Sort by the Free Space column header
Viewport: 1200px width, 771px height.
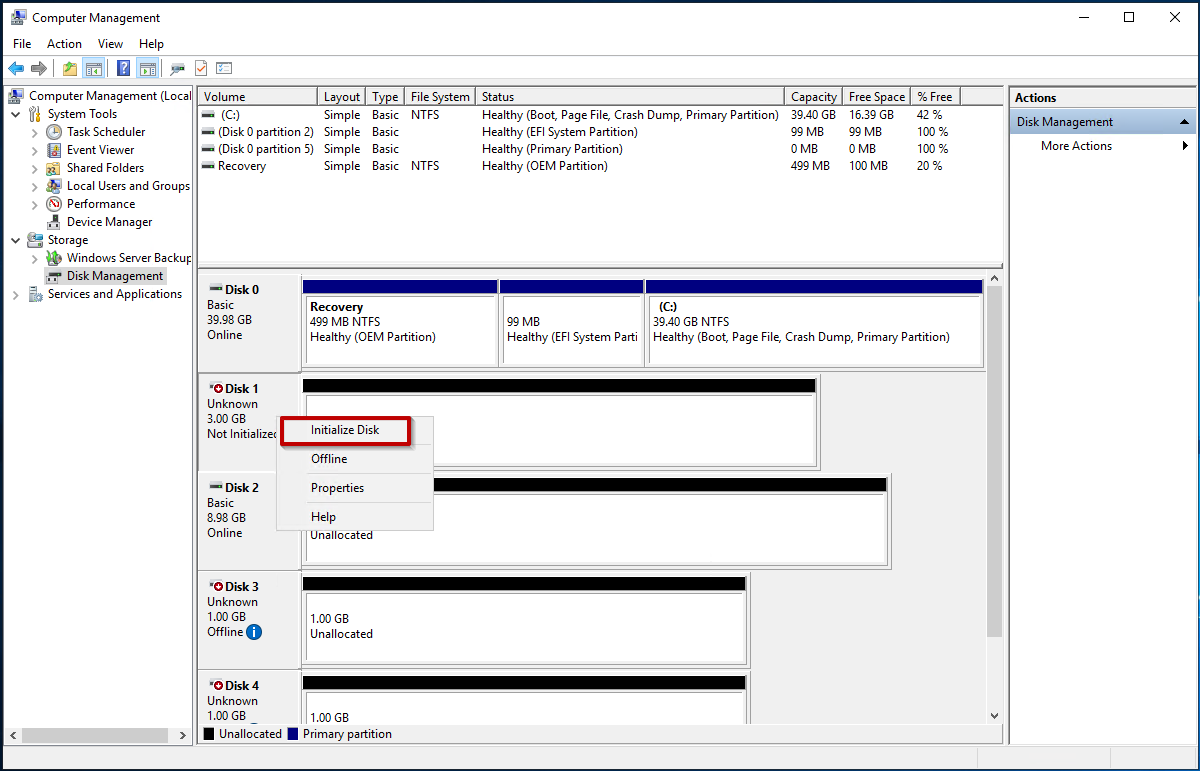pos(877,97)
